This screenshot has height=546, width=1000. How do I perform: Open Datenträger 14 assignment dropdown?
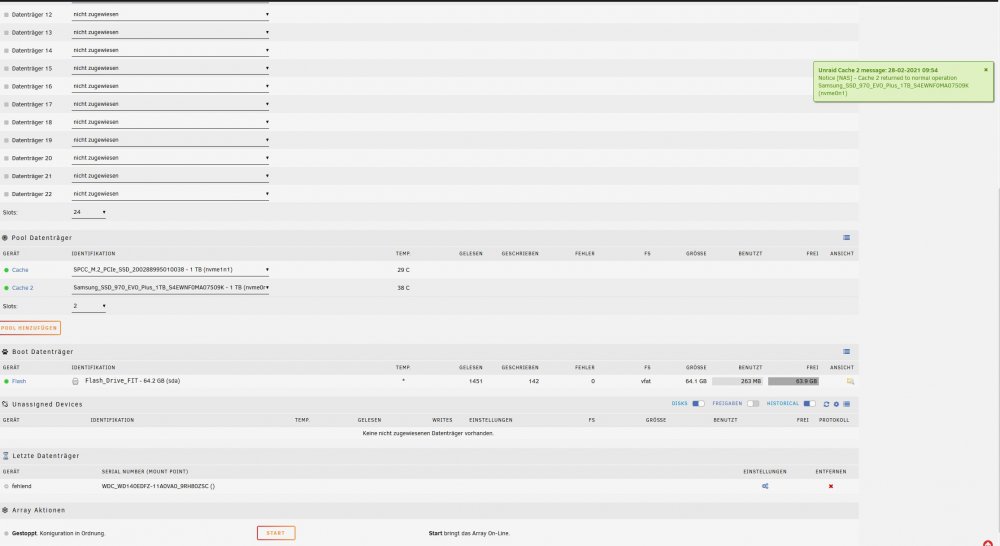click(170, 50)
